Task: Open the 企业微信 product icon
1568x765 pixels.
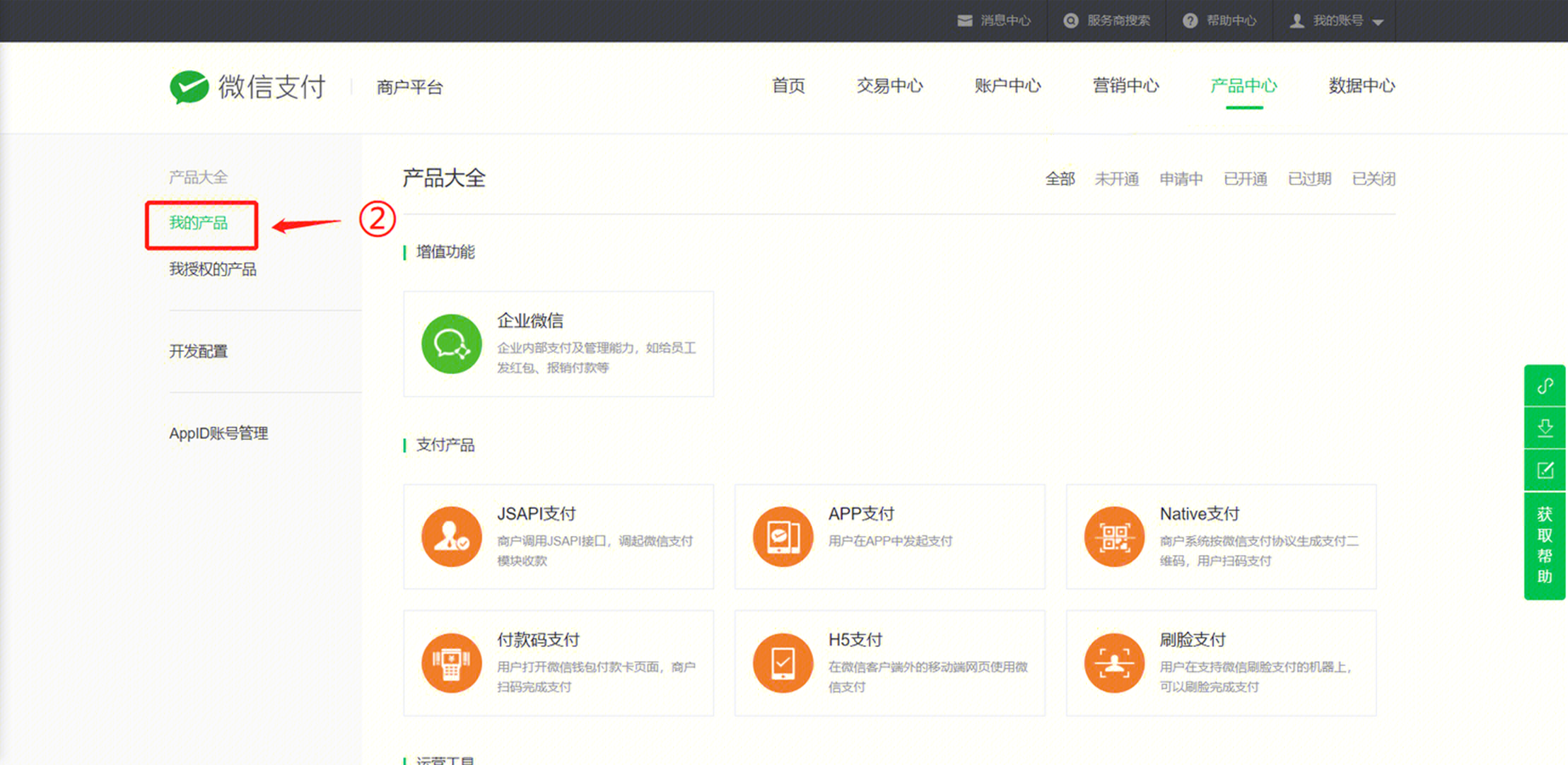Action: click(452, 344)
